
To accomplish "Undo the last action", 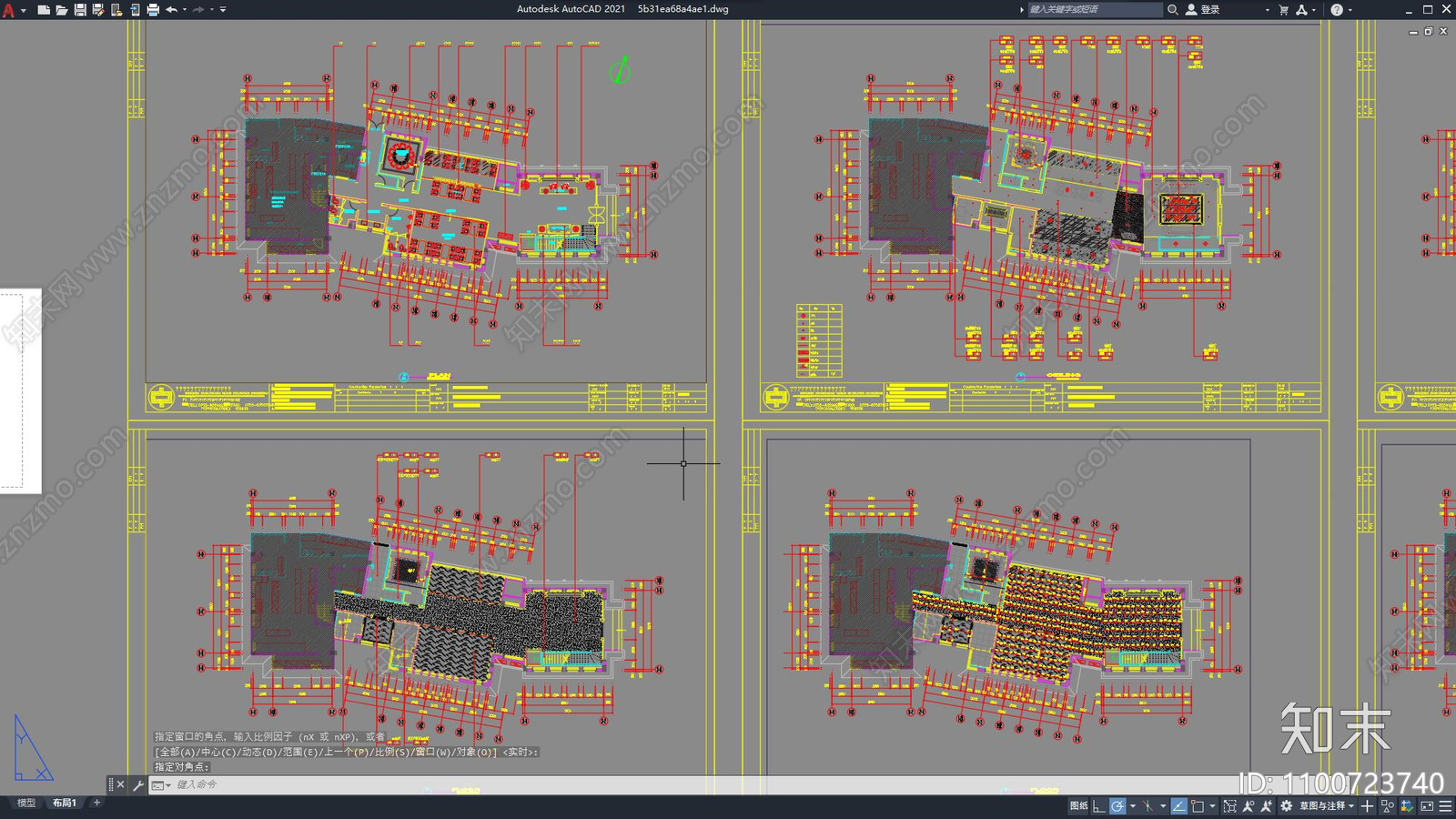I will tap(171, 10).
